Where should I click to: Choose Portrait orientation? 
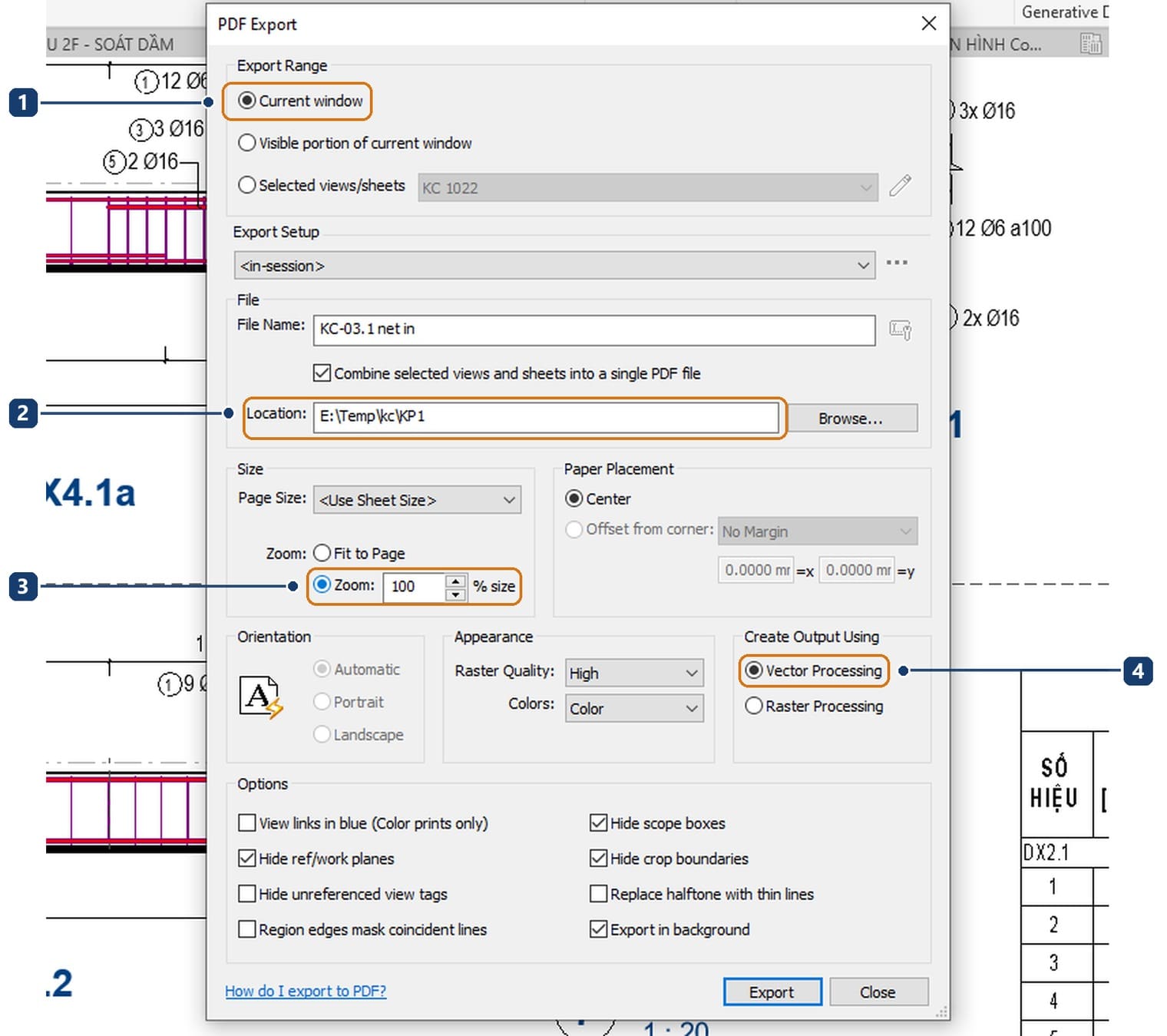coord(349,702)
